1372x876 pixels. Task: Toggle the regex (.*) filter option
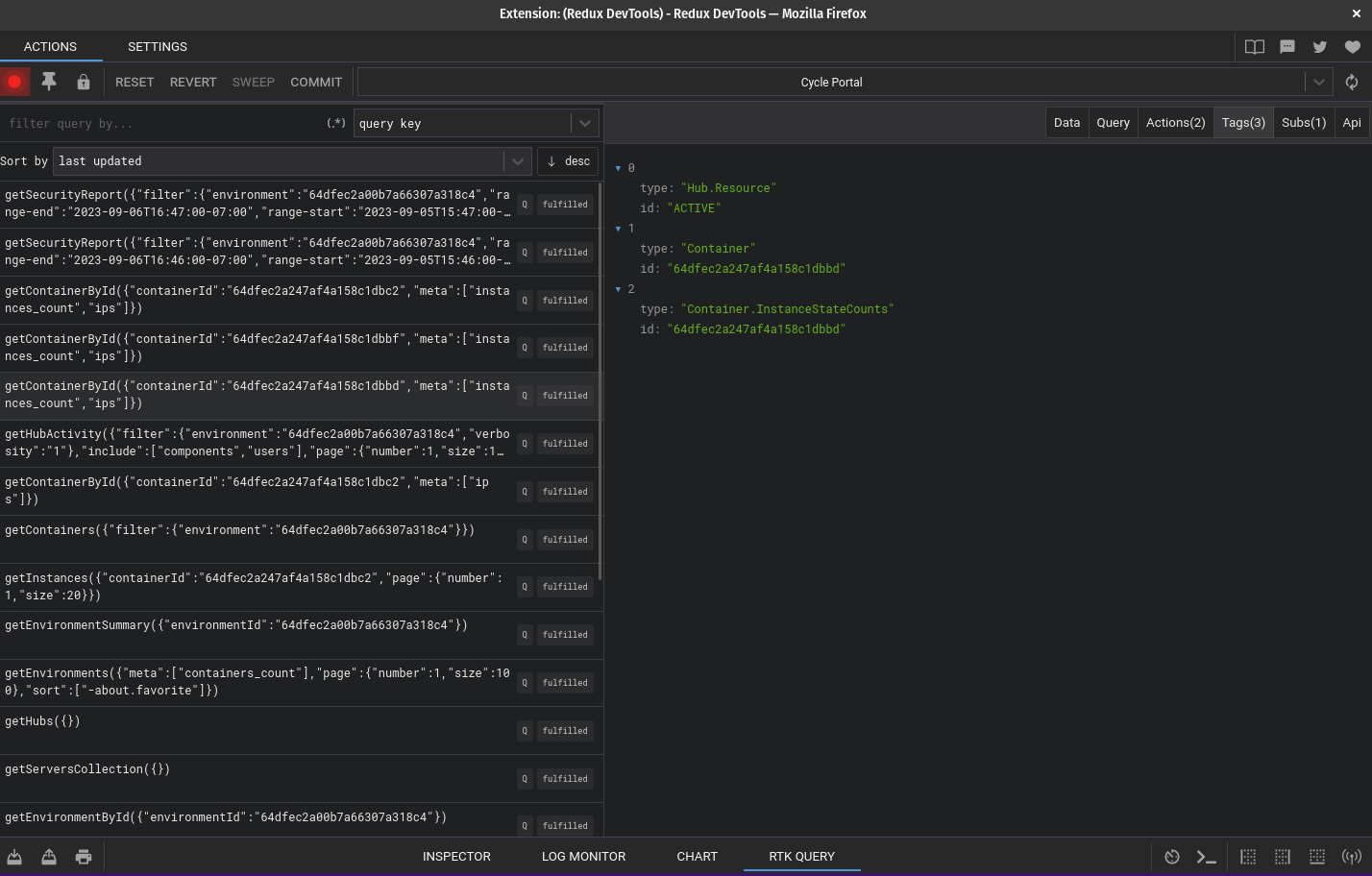[x=336, y=123]
